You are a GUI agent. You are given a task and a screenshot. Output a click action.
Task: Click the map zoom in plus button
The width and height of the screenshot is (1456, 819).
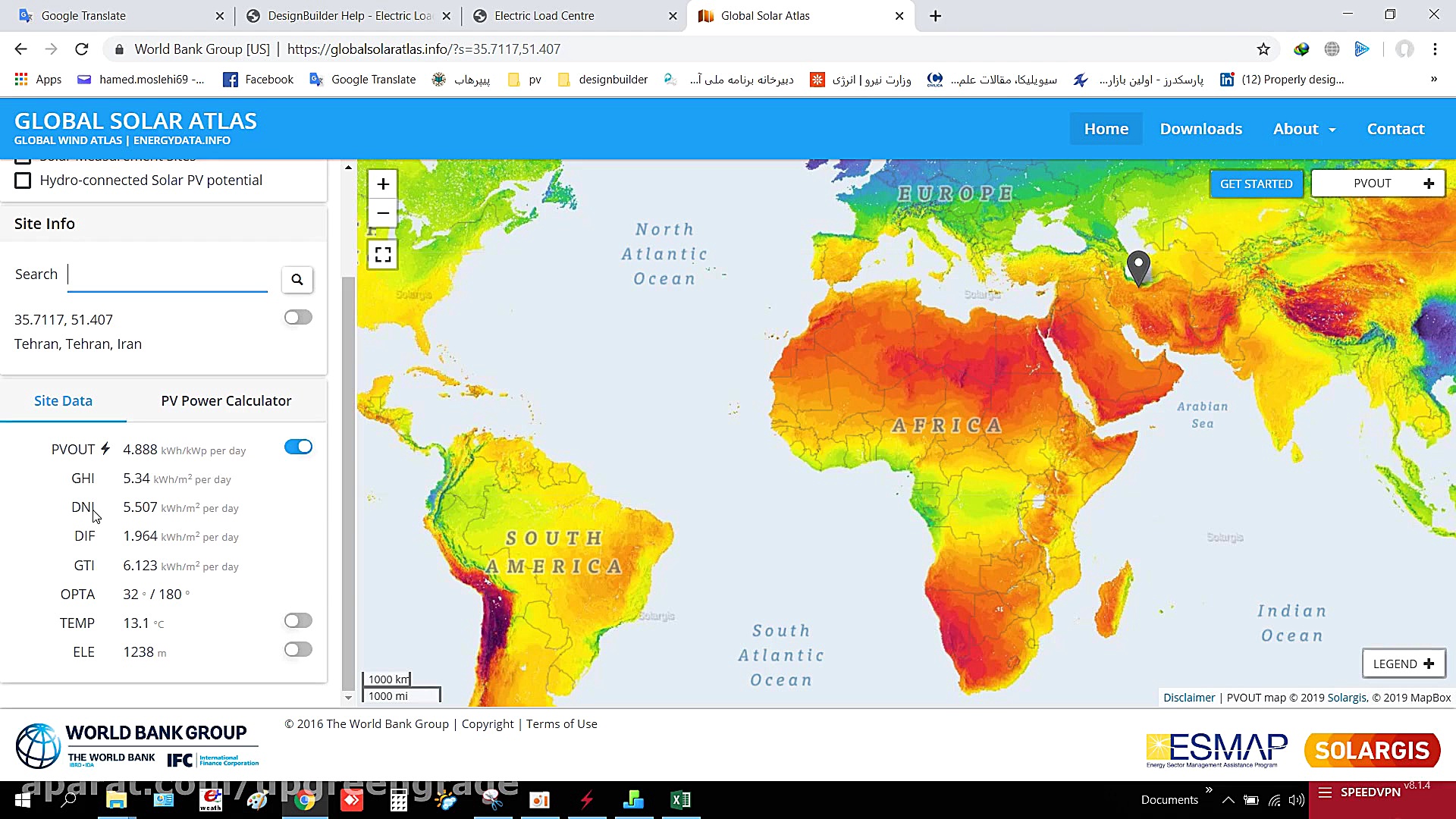coord(383,184)
